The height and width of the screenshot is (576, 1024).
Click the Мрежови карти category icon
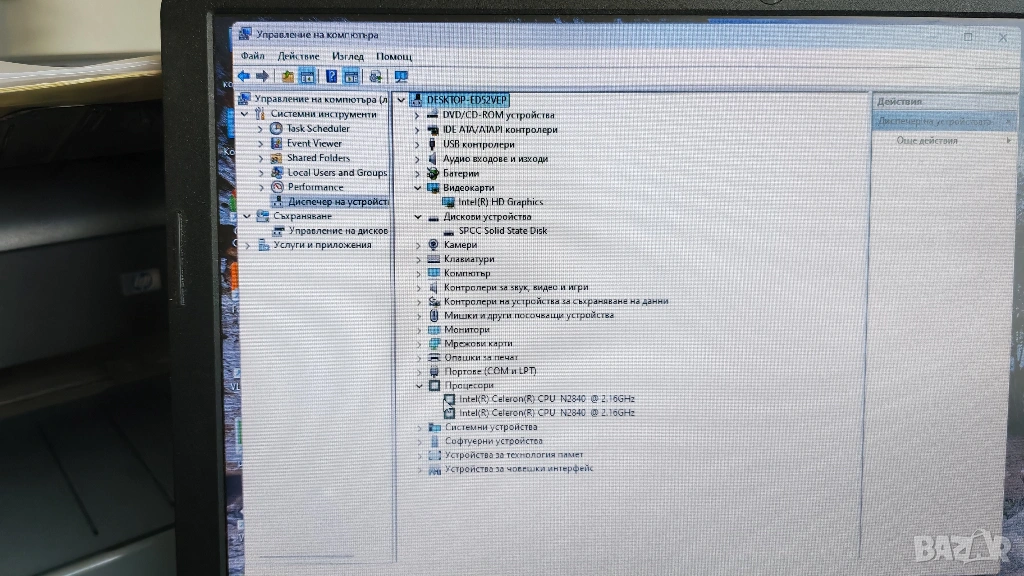click(434, 344)
